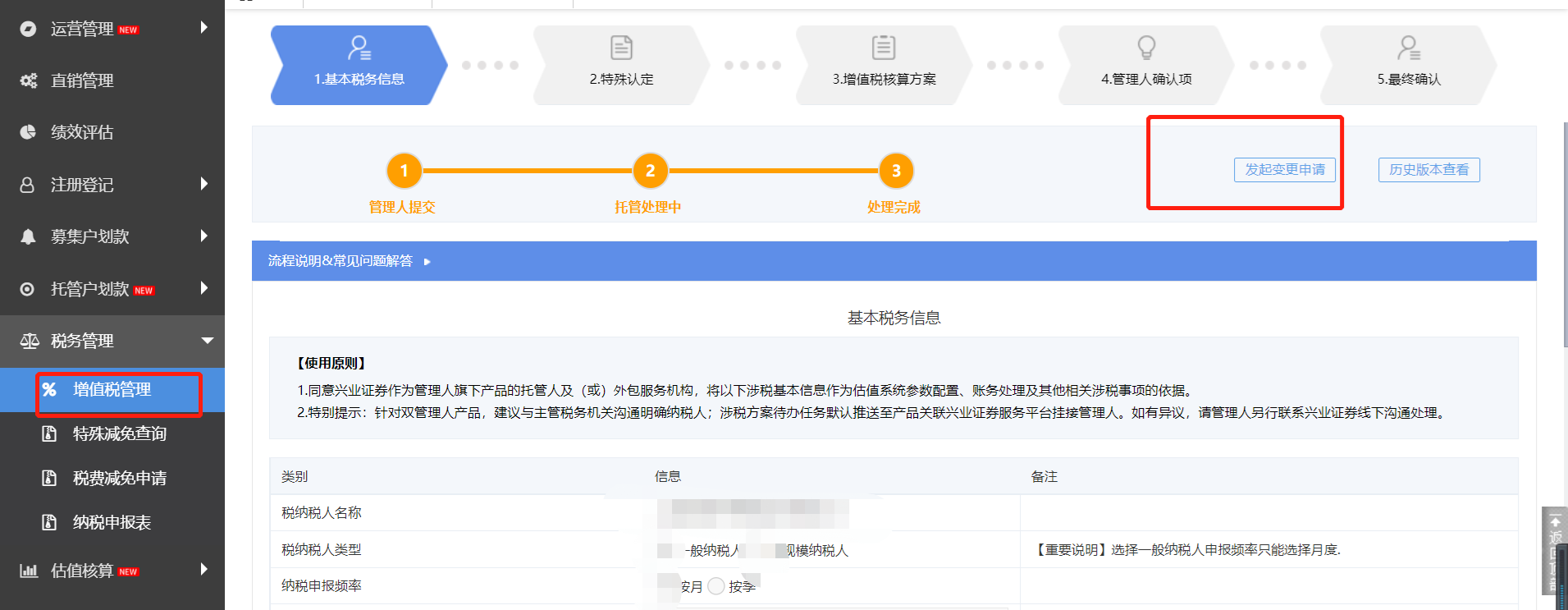Open 特殊减免查询 submenu item
Viewport: 1568px width, 610px height.
[x=112, y=433]
